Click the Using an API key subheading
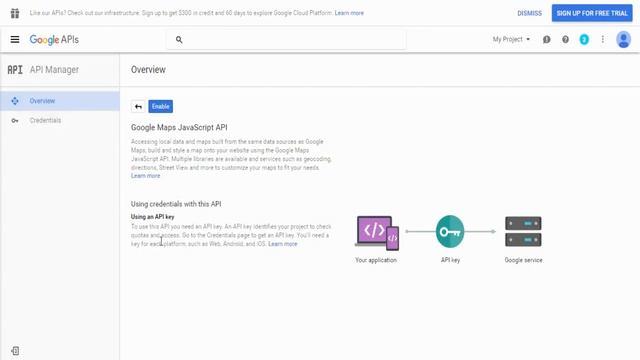The height and width of the screenshot is (360, 640). tap(152, 217)
